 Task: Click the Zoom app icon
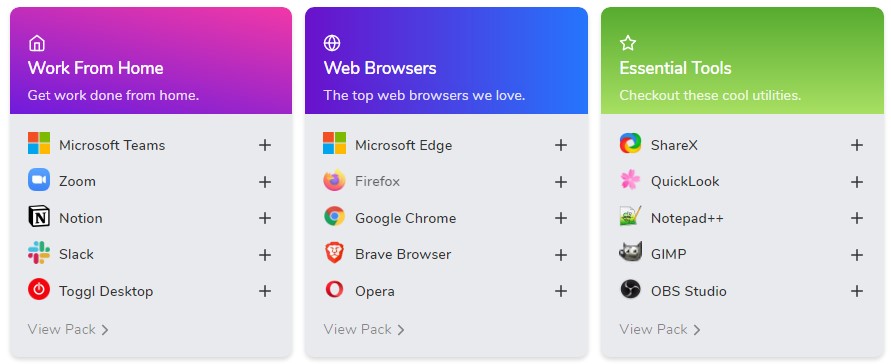tap(39, 180)
